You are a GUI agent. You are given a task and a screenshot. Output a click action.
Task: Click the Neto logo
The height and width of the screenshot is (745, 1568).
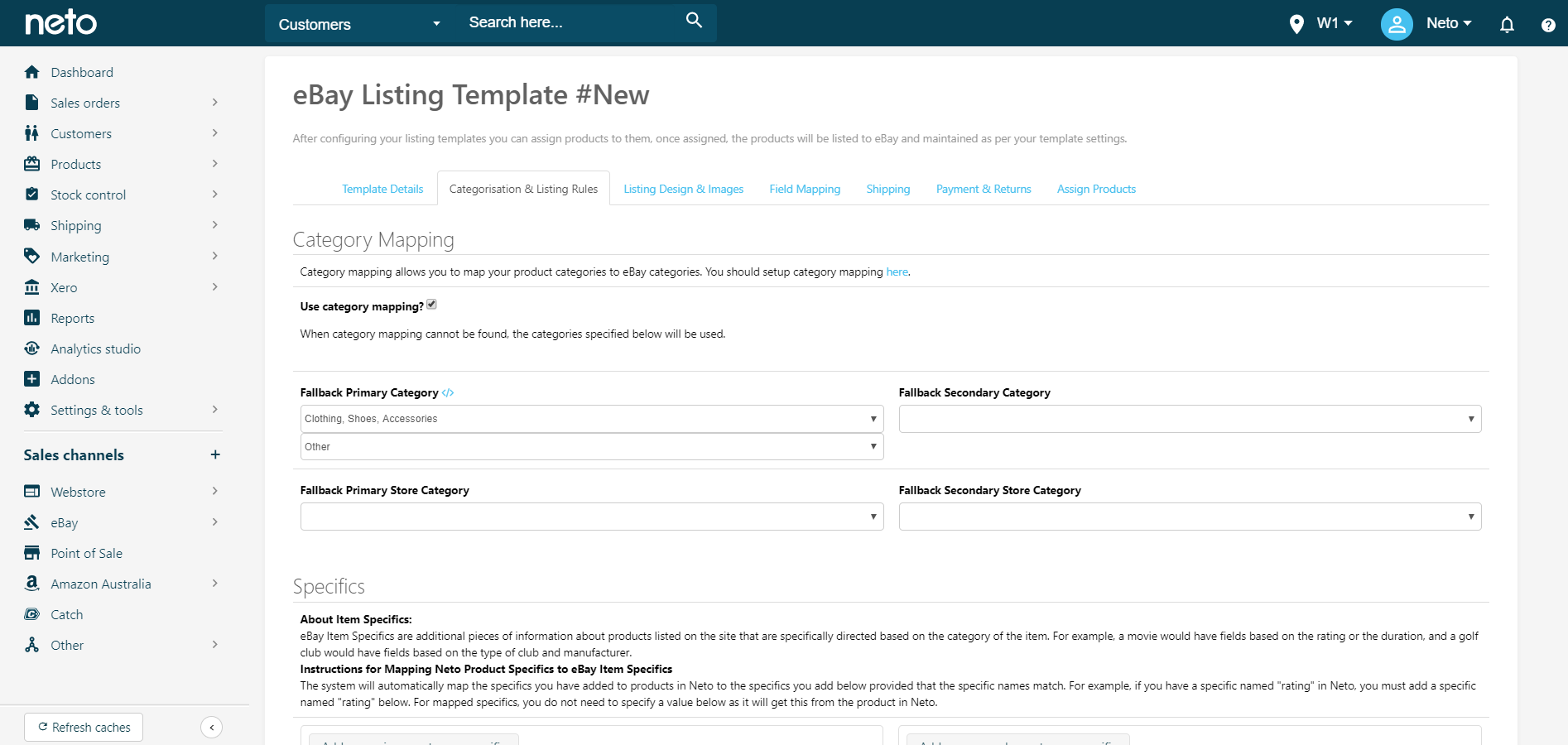click(x=60, y=22)
